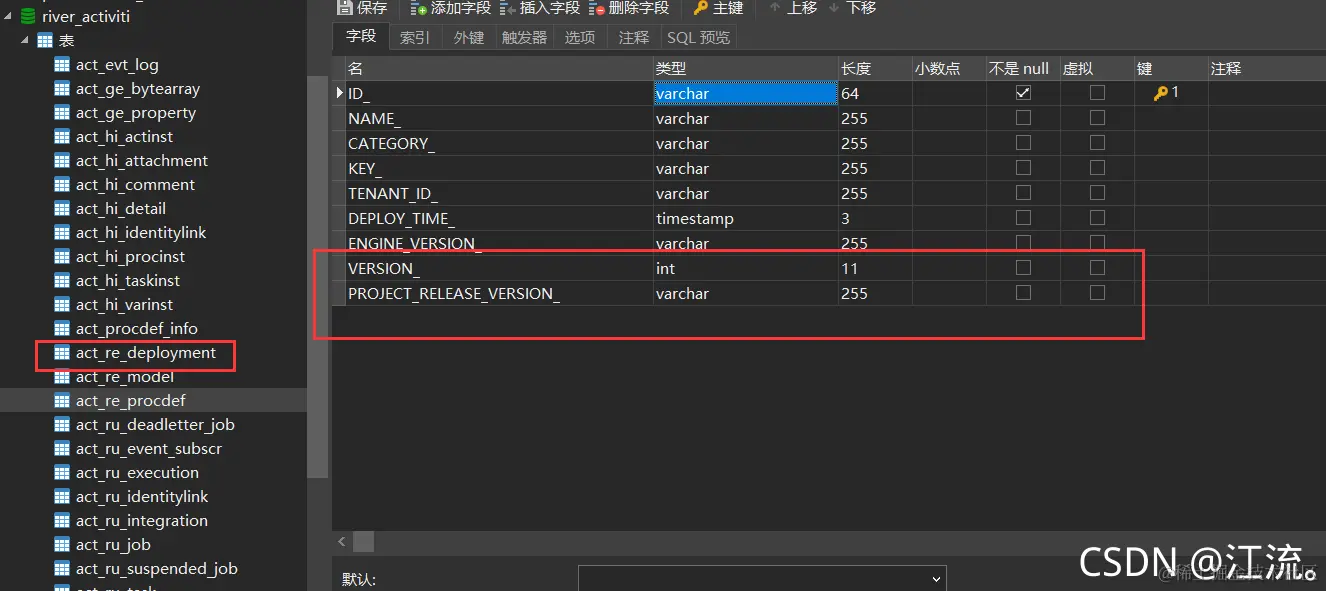Click the primary key icon in ID_ row
The image size is (1326, 591).
pos(1160,93)
